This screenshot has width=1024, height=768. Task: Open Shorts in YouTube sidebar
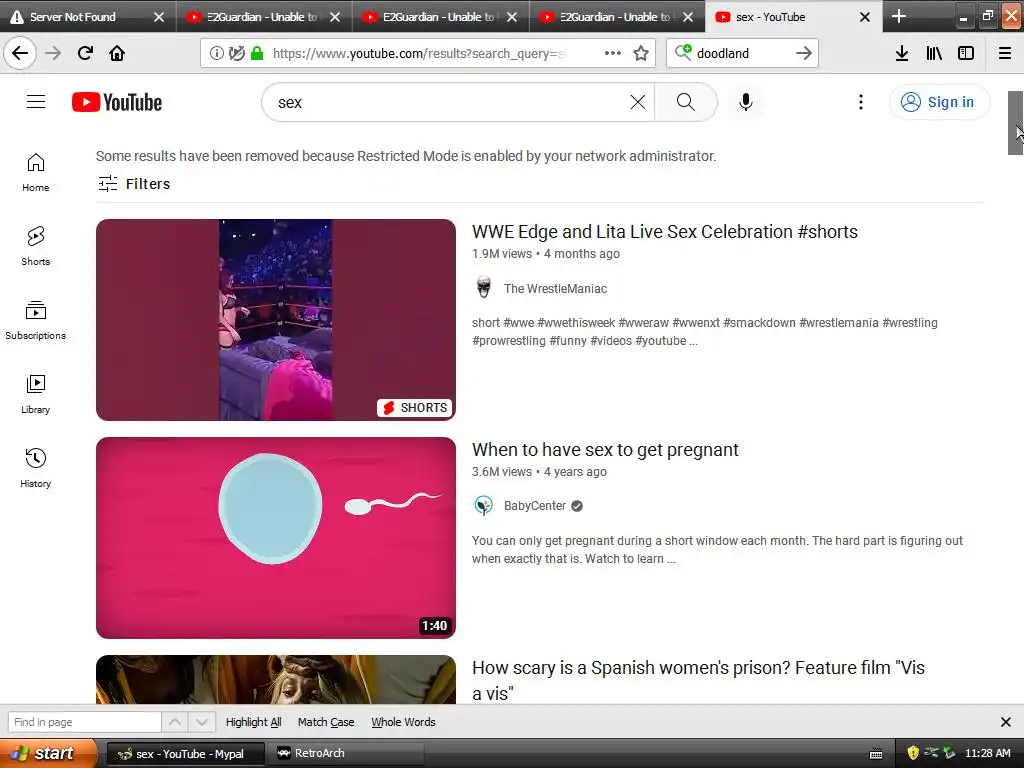point(36,246)
